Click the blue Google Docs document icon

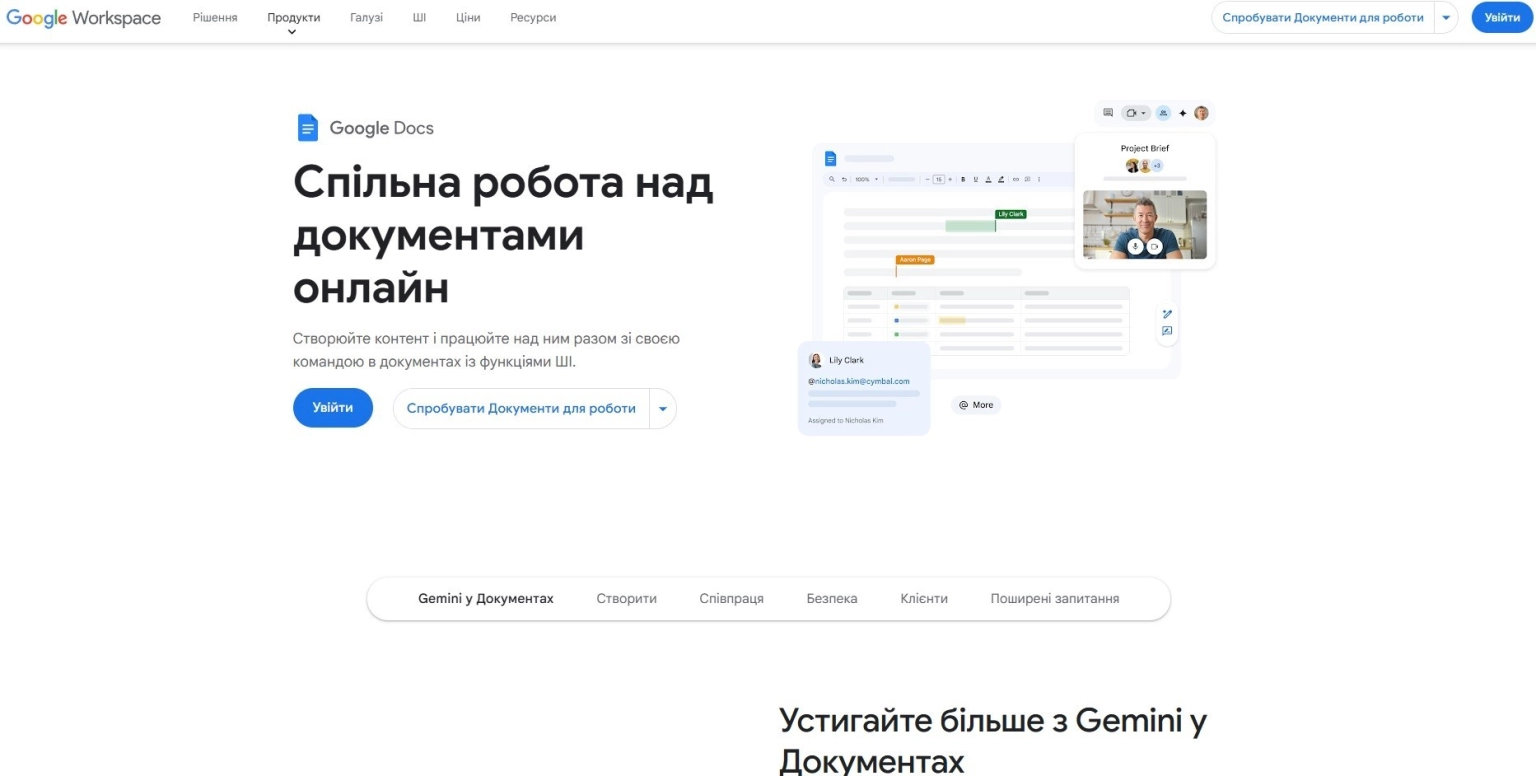tap(307, 128)
